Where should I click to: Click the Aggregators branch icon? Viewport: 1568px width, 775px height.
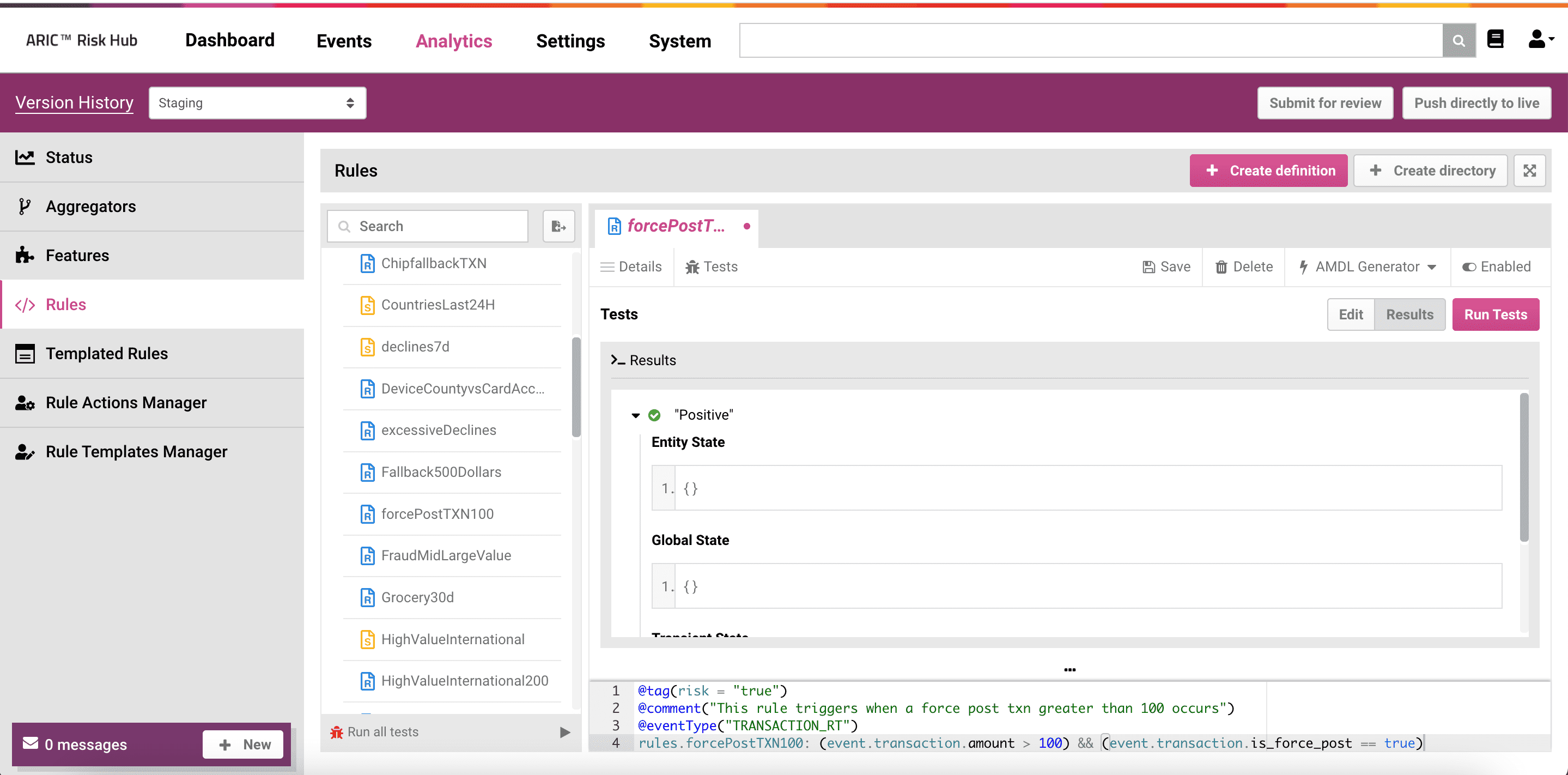tap(25, 207)
